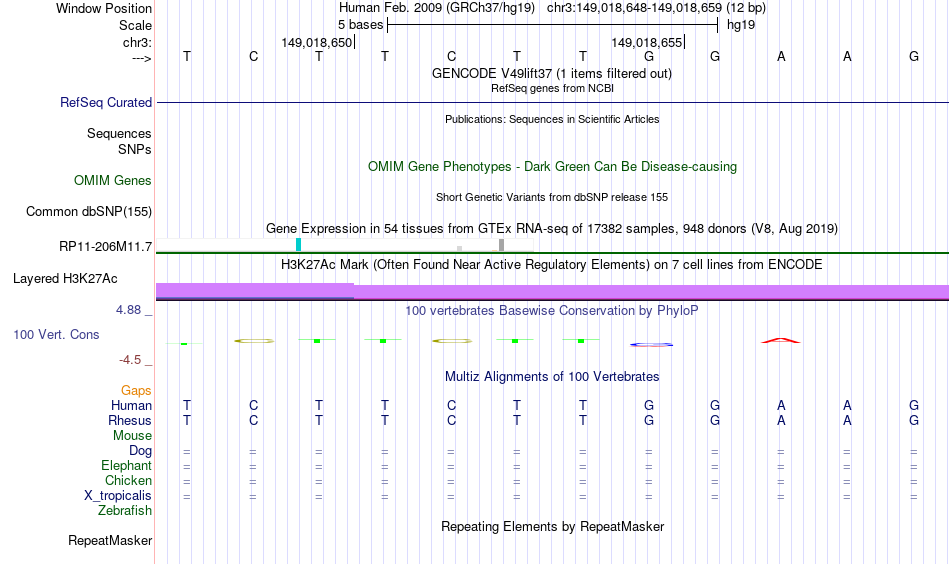Click Publications: Sequences in Scientific Articles title
The width and height of the screenshot is (950, 564).
(552, 119)
